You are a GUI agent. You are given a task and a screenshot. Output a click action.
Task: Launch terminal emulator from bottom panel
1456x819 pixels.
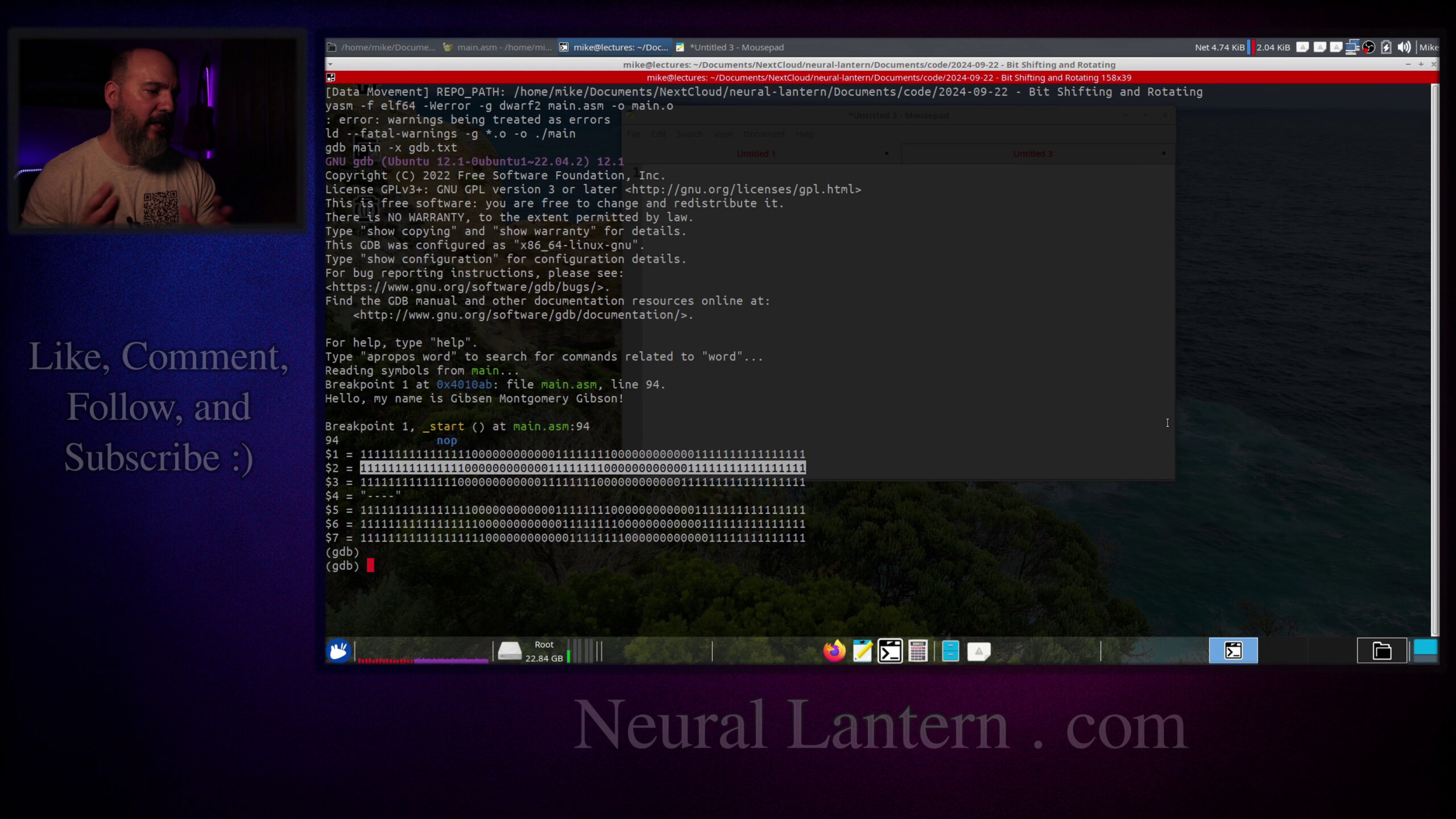890,651
